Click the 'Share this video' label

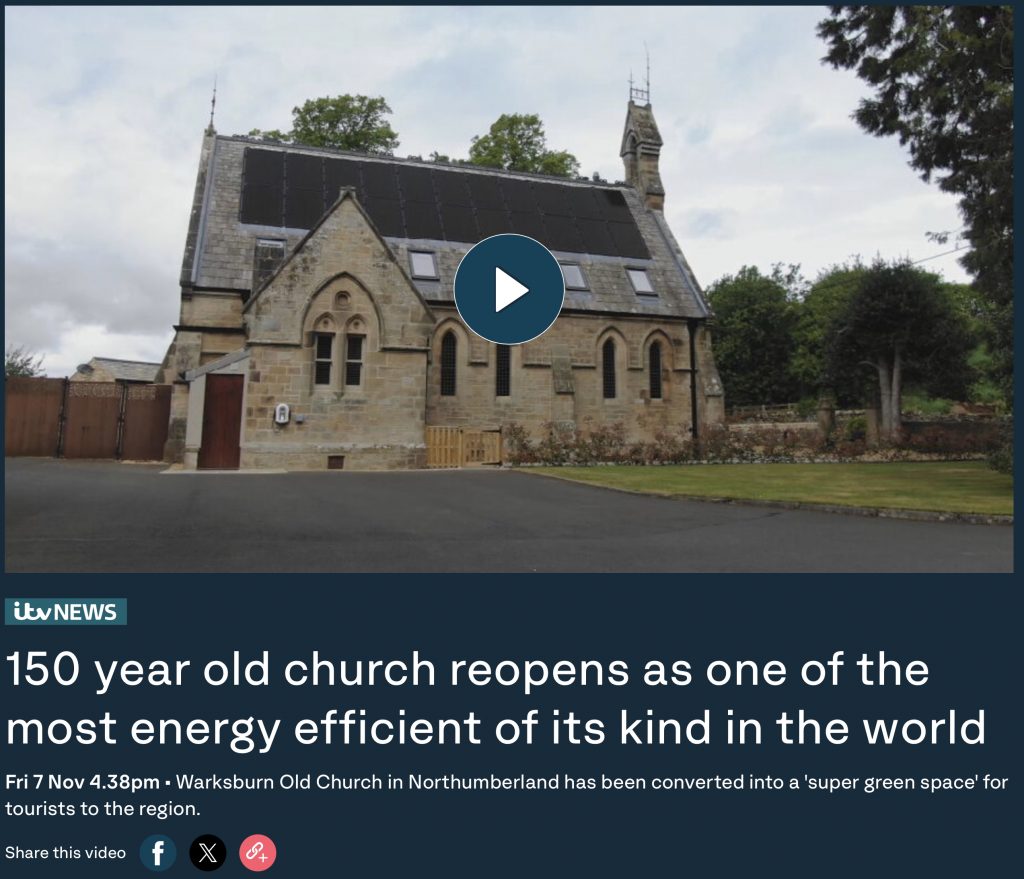point(65,852)
